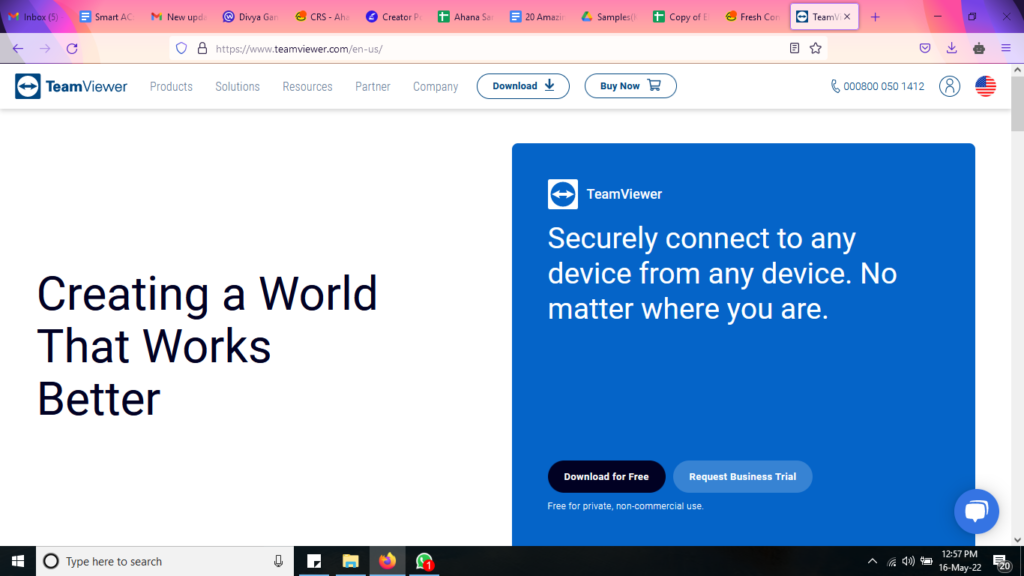Open the notification center icon
Viewport: 1024px width, 576px height.
pos(1001,561)
